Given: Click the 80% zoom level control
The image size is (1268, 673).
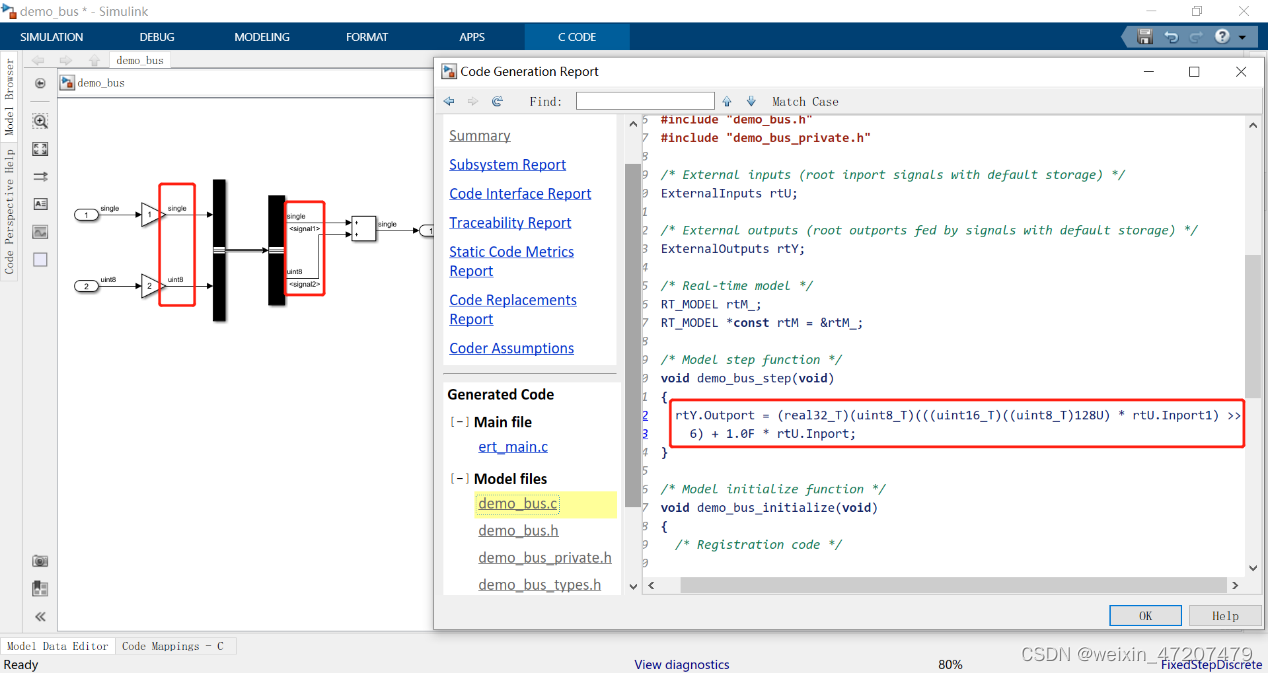Looking at the screenshot, I should (x=949, y=664).
